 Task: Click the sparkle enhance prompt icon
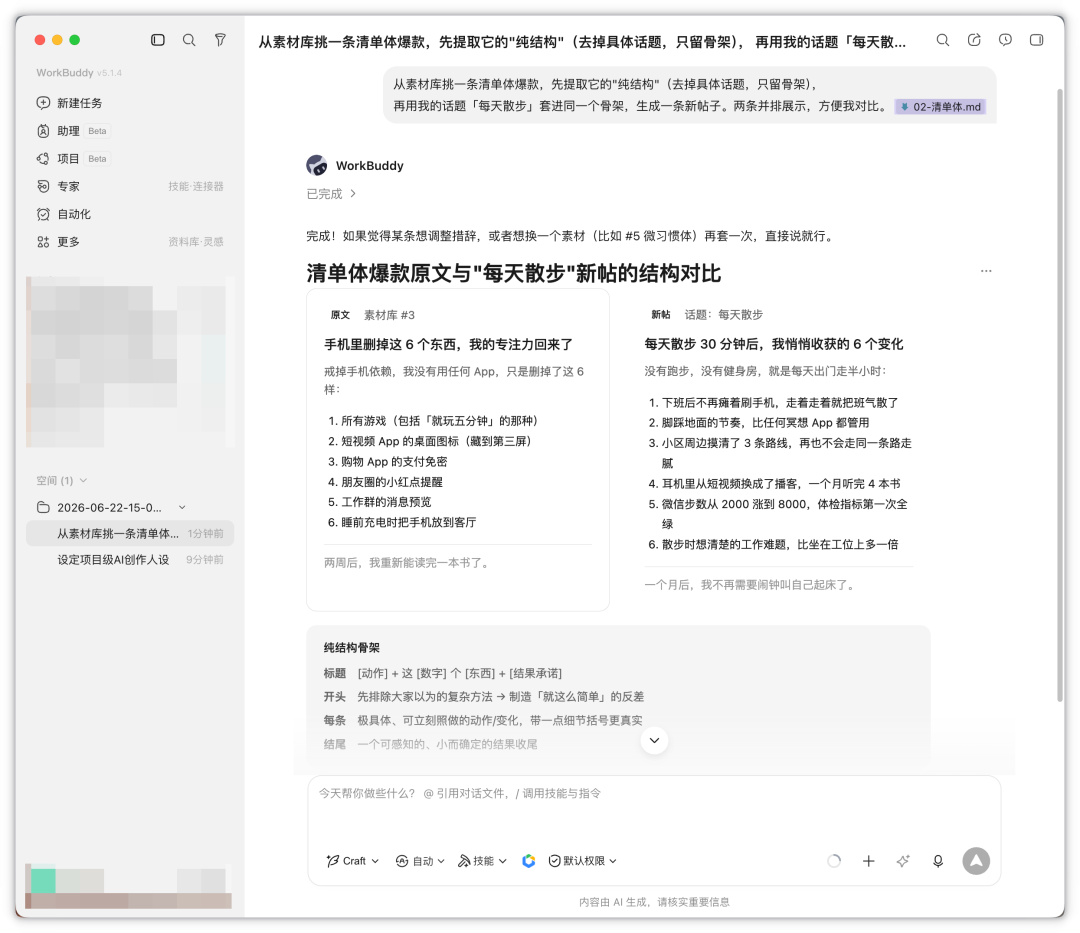coord(903,861)
